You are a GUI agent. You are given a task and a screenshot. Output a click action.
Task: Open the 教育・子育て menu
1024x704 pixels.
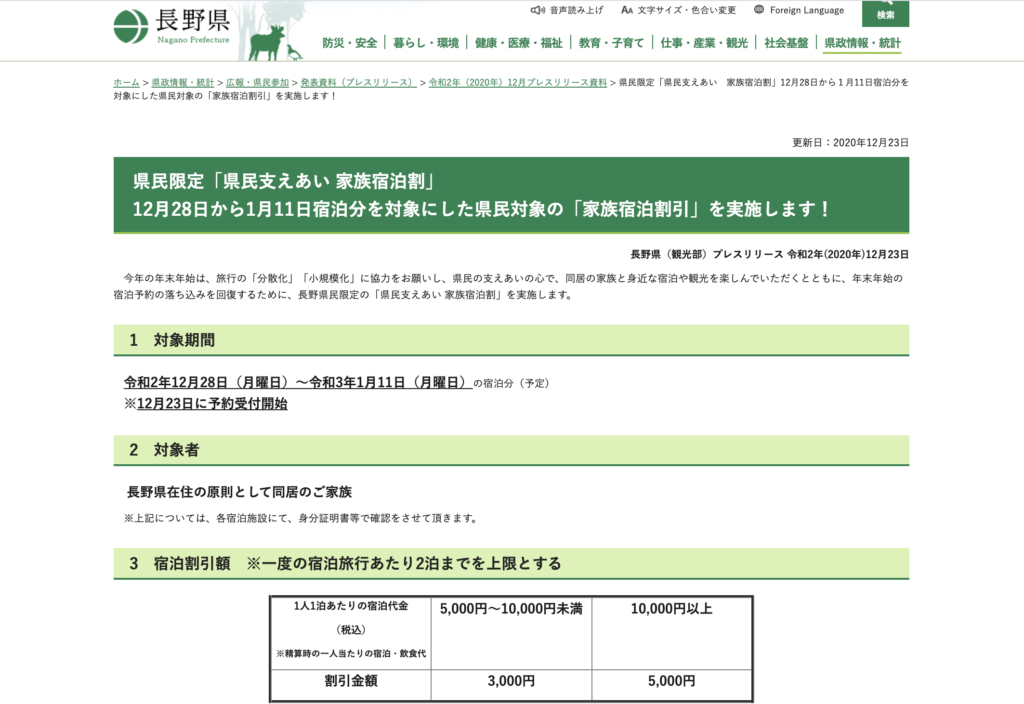(611, 43)
